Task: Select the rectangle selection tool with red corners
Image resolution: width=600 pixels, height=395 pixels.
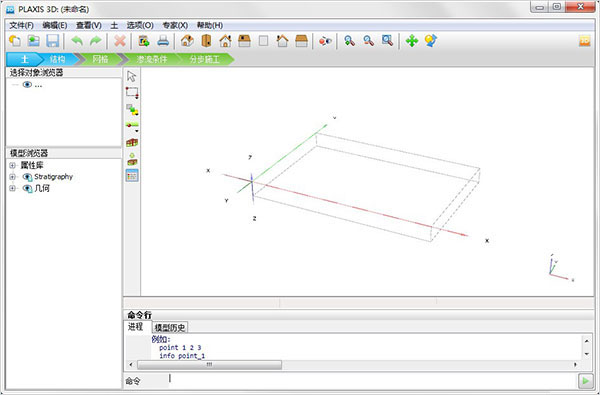Action: point(132,92)
